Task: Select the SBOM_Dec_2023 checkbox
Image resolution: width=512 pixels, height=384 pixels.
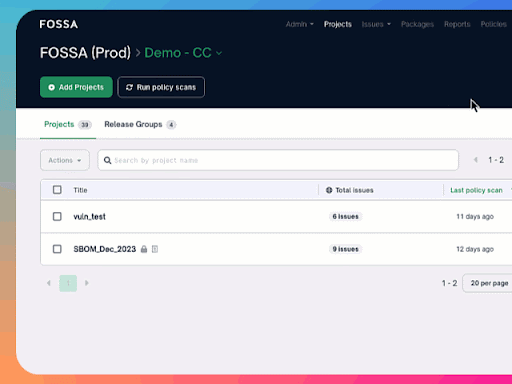Action: (57, 249)
